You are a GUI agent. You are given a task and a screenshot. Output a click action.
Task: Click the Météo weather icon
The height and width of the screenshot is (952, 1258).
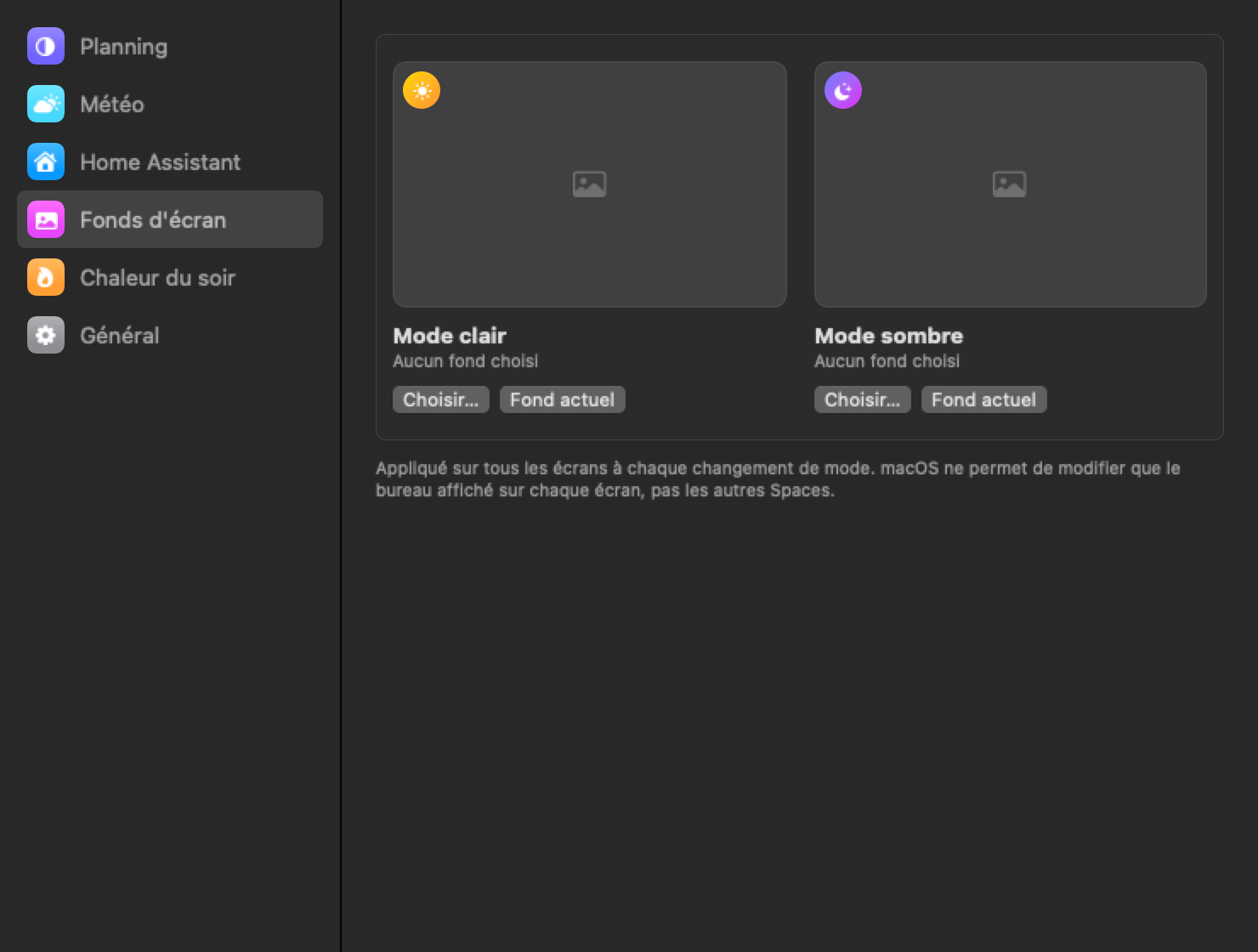(x=46, y=104)
